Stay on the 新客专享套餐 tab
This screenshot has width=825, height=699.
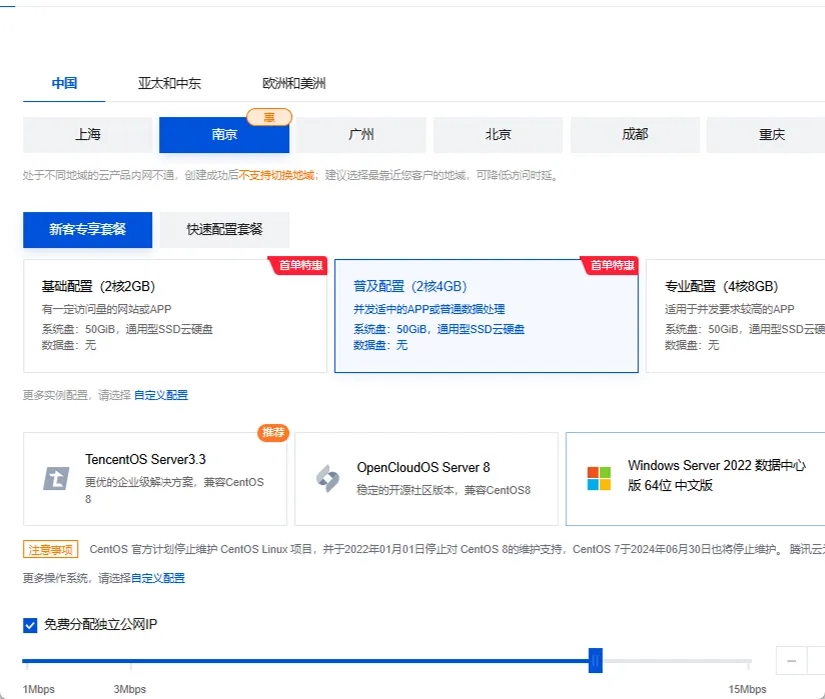tap(87, 229)
